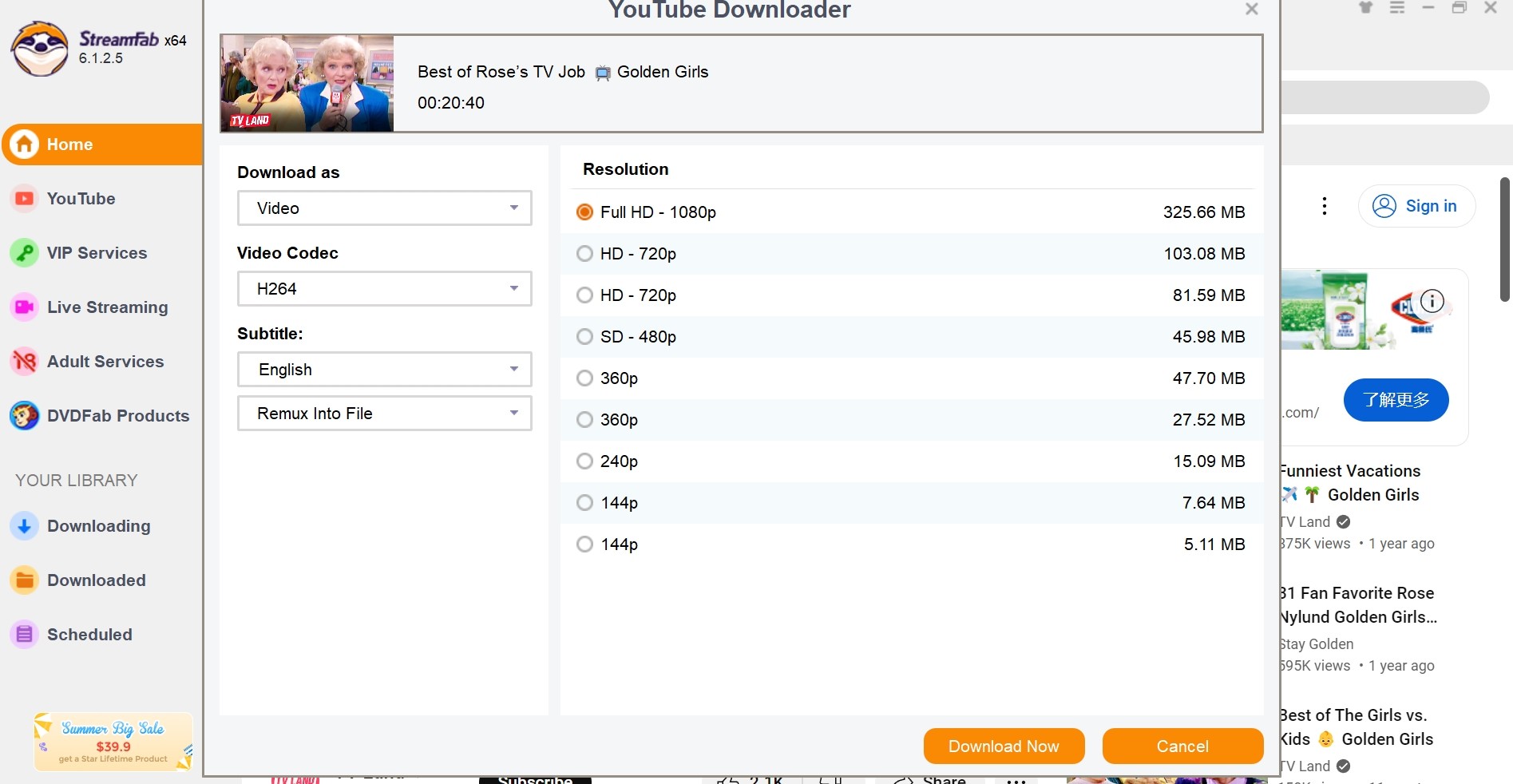Click the Sign in avatar icon
Image resolution: width=1513 pixels, height=784 pixels.
(x=1384, y=206)
